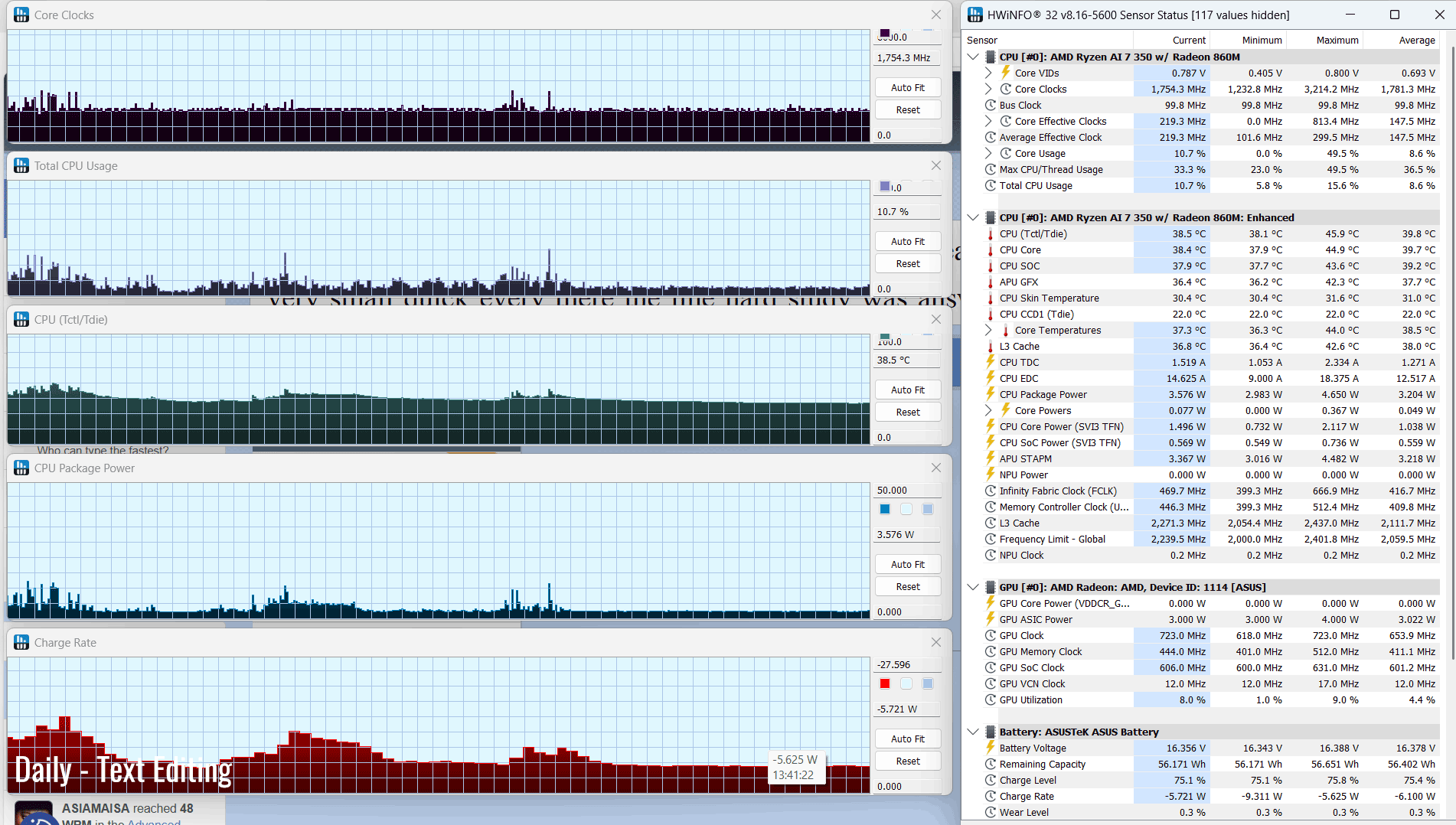Screen dimensions: 1456x825
Task: Click Auto Fit in CPU (Tctl/Tdie) graph
Action: [908, 390]
